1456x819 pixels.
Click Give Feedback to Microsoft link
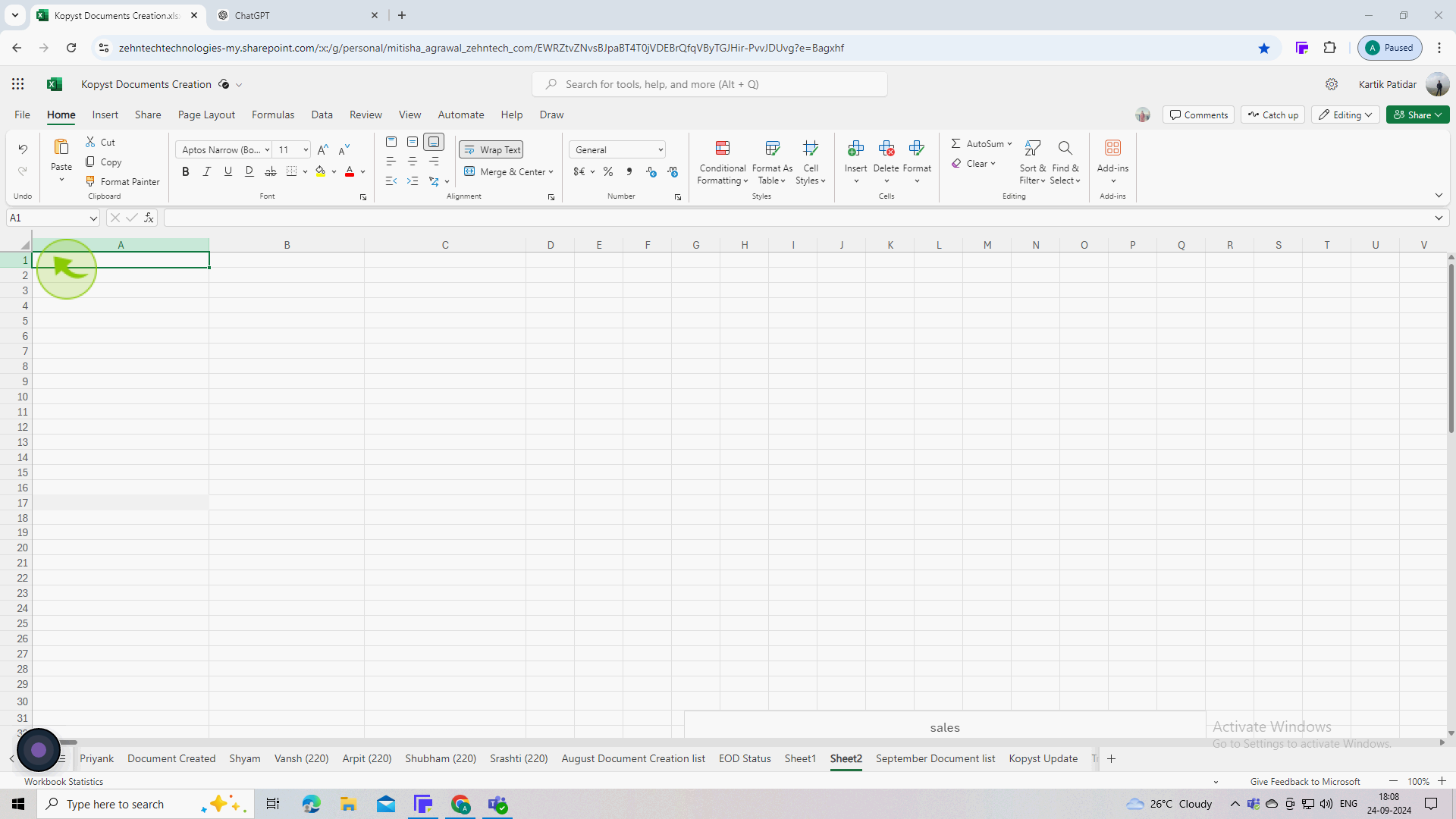[1305, 781]
